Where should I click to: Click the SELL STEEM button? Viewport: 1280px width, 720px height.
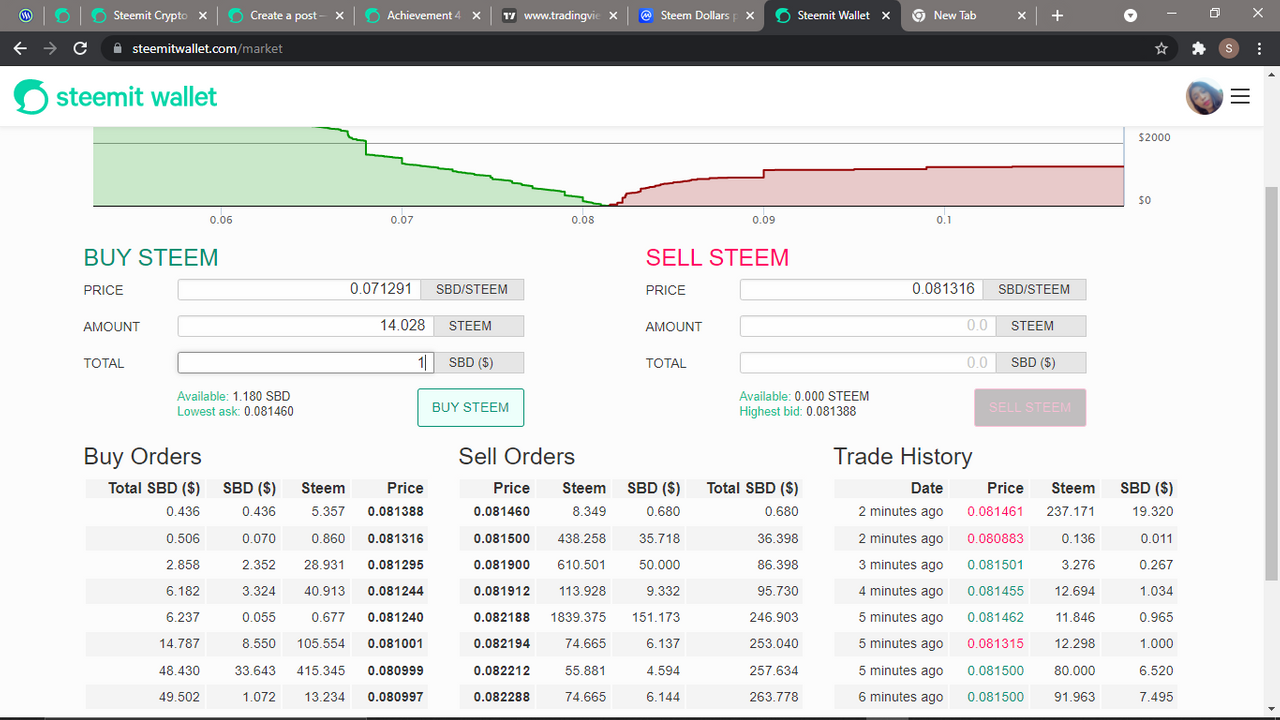[x=1030, y=407]
